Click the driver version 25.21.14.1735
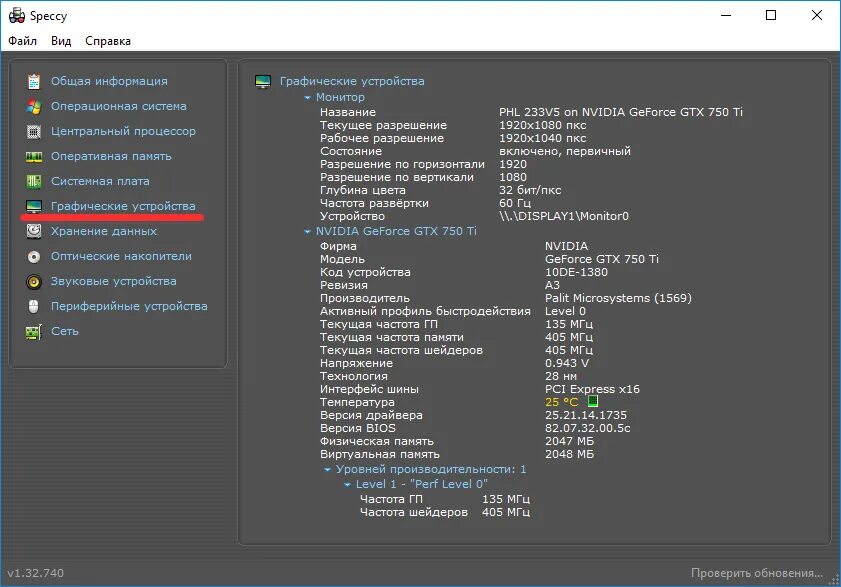 (586, 415)
